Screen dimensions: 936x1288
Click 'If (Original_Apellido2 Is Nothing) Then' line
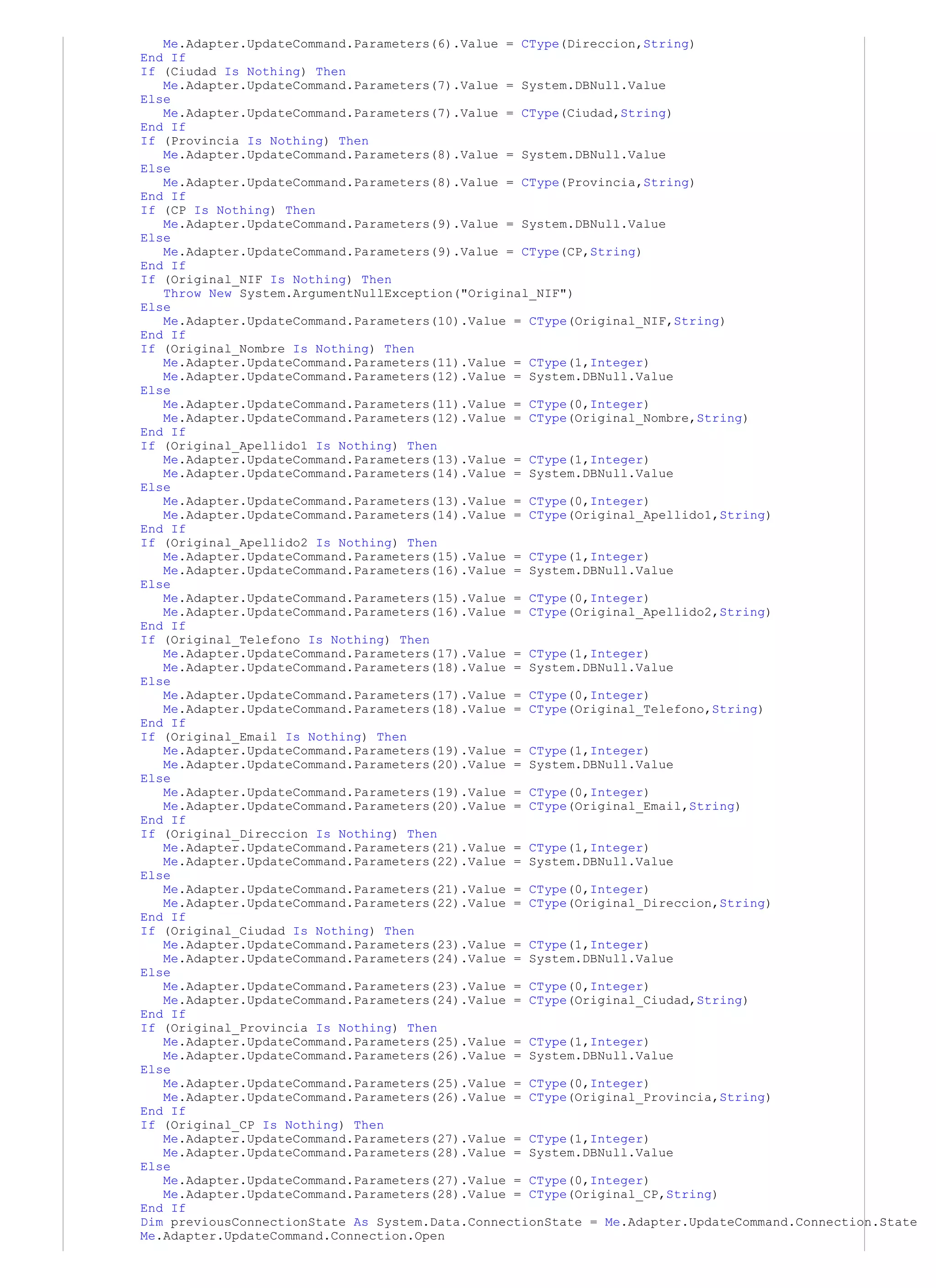click(x=288, y=543)
